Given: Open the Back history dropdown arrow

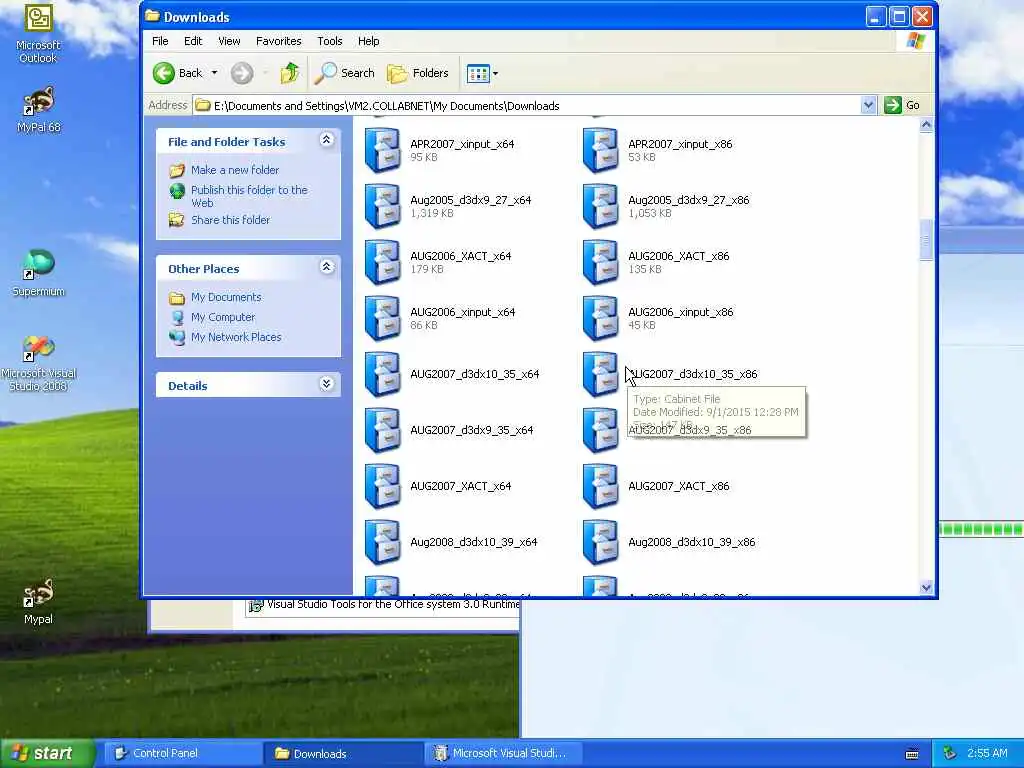Looking at the screenshot, I should (x=214, y=73).
